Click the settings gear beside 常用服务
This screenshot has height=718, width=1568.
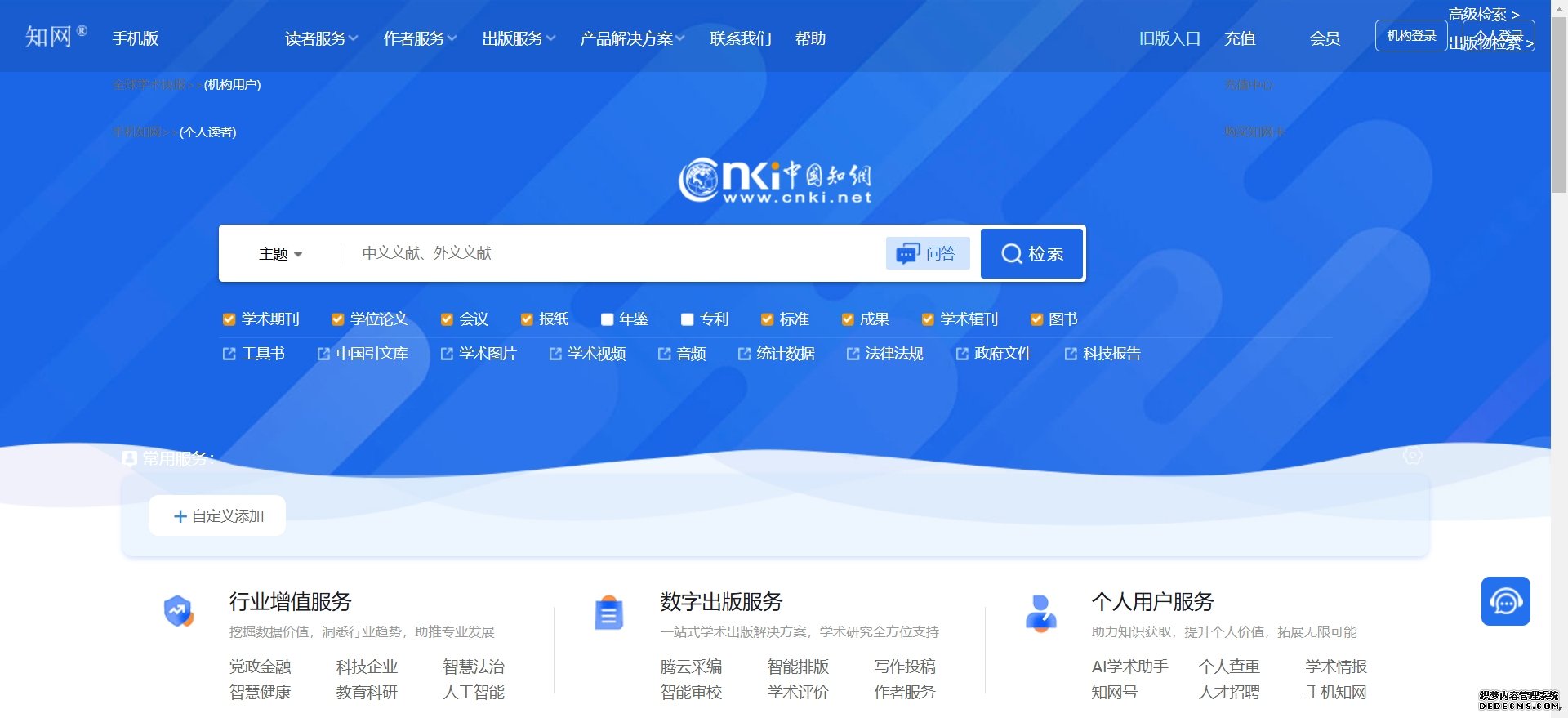(1413, 456)
